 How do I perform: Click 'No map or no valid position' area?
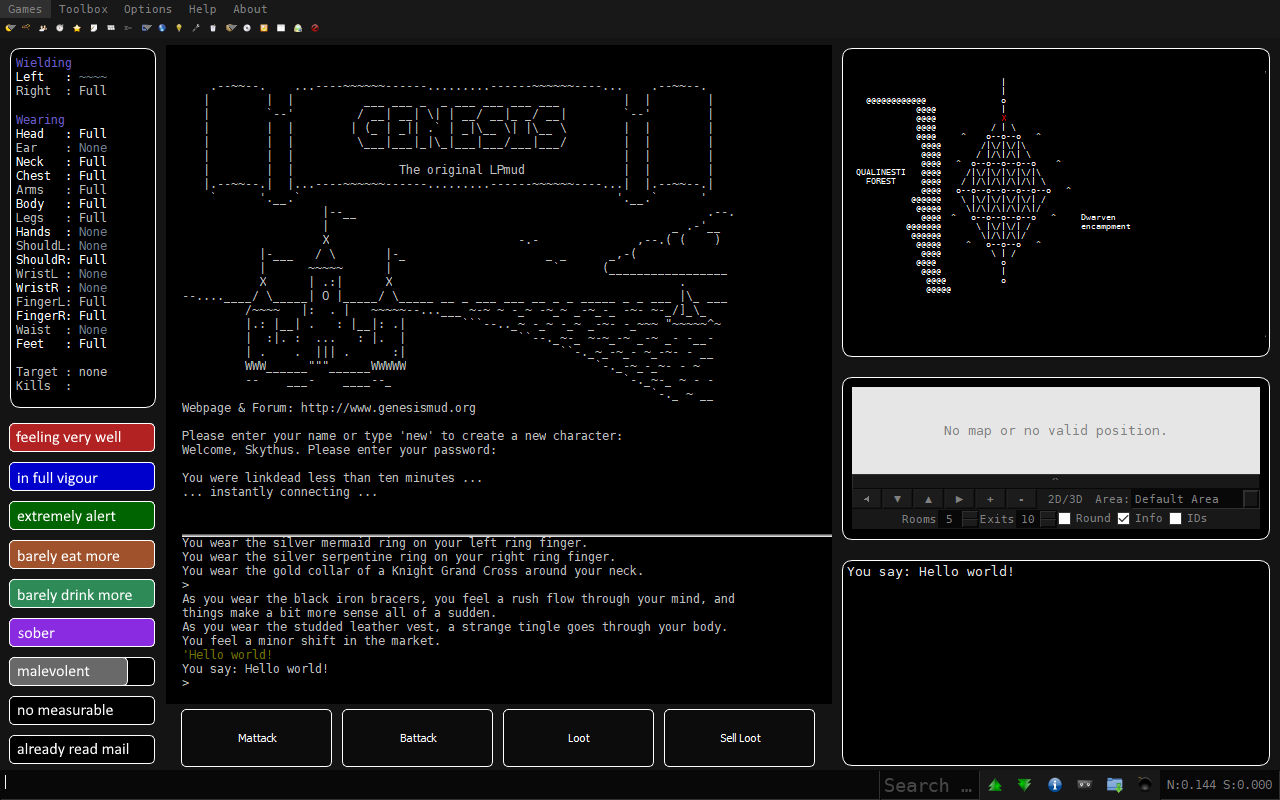[x=1055, y=431]
